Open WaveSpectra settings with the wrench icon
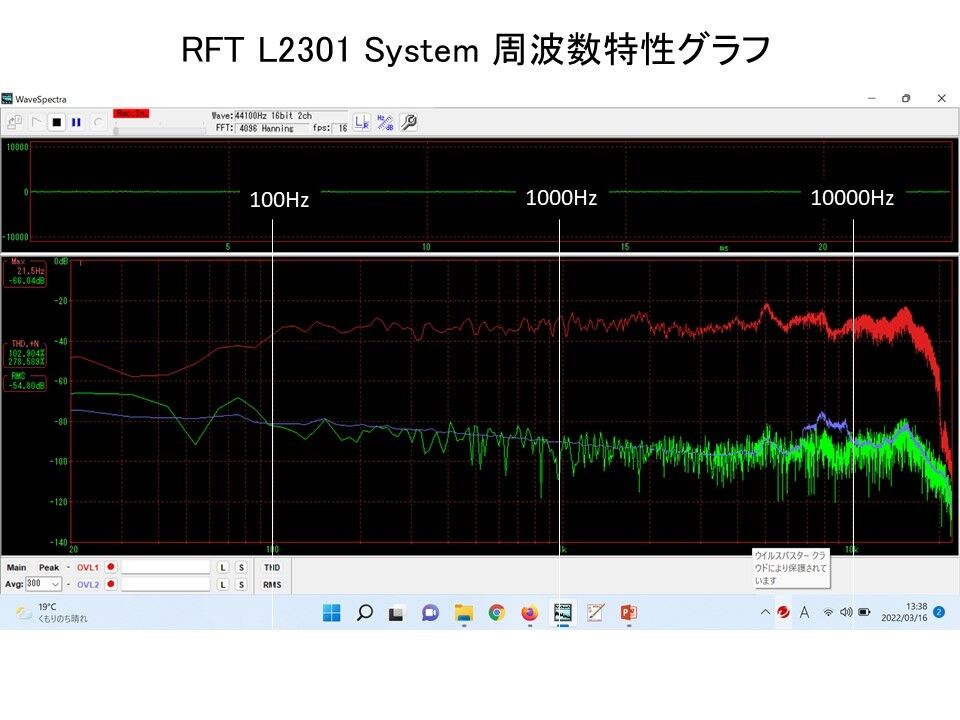Screen dimensions: 960x720 point(407,121)
